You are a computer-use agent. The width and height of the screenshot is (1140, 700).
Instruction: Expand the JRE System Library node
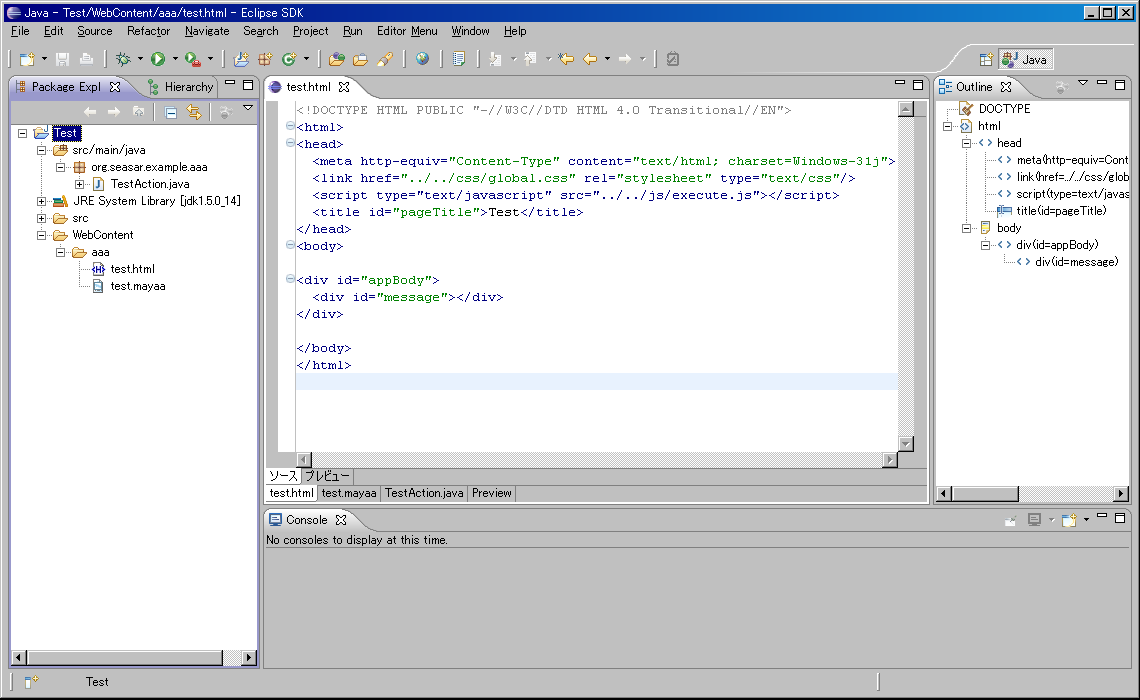[41, 201]
